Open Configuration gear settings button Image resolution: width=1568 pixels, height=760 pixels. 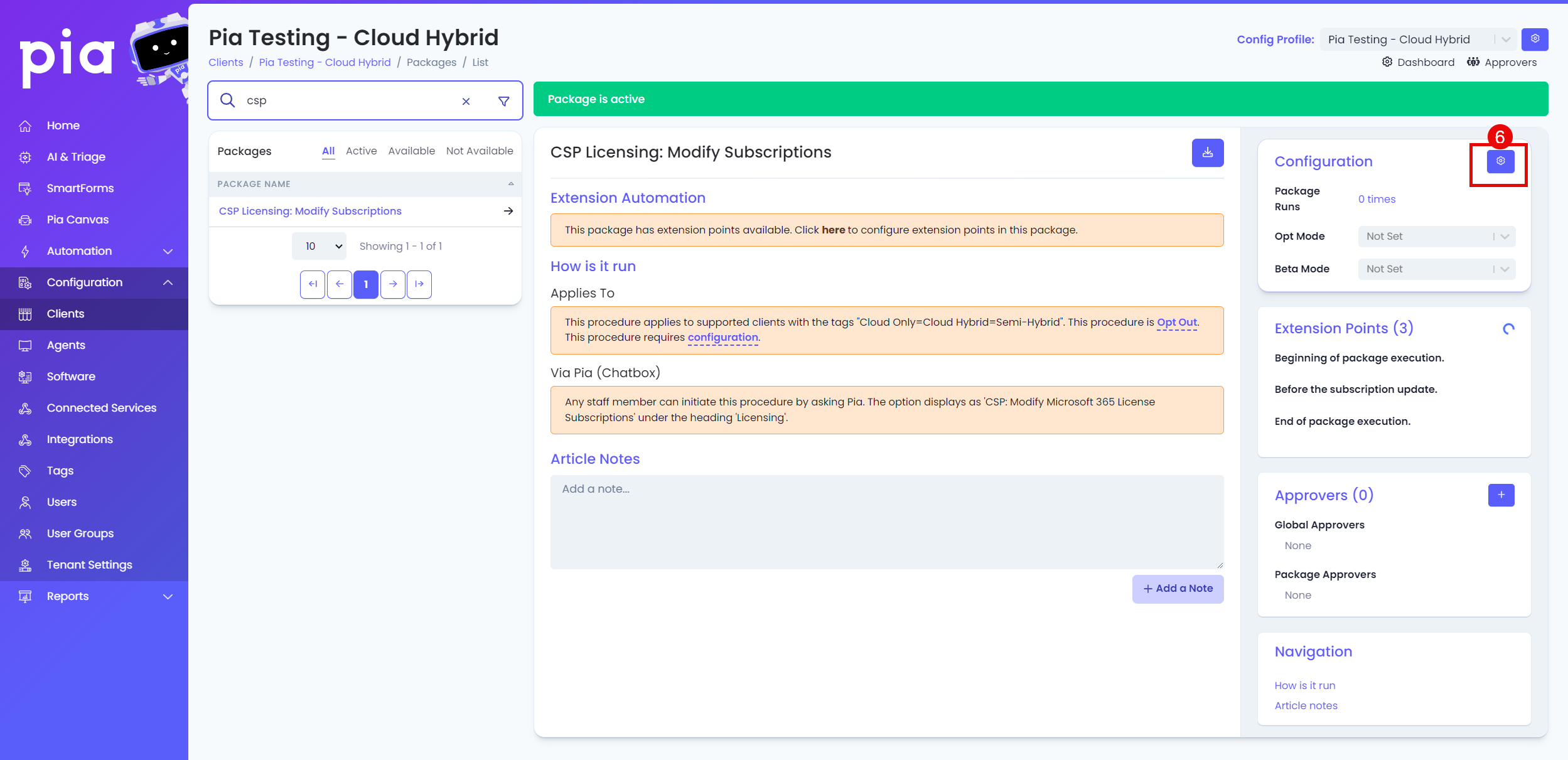click(x=1501, y=161)
